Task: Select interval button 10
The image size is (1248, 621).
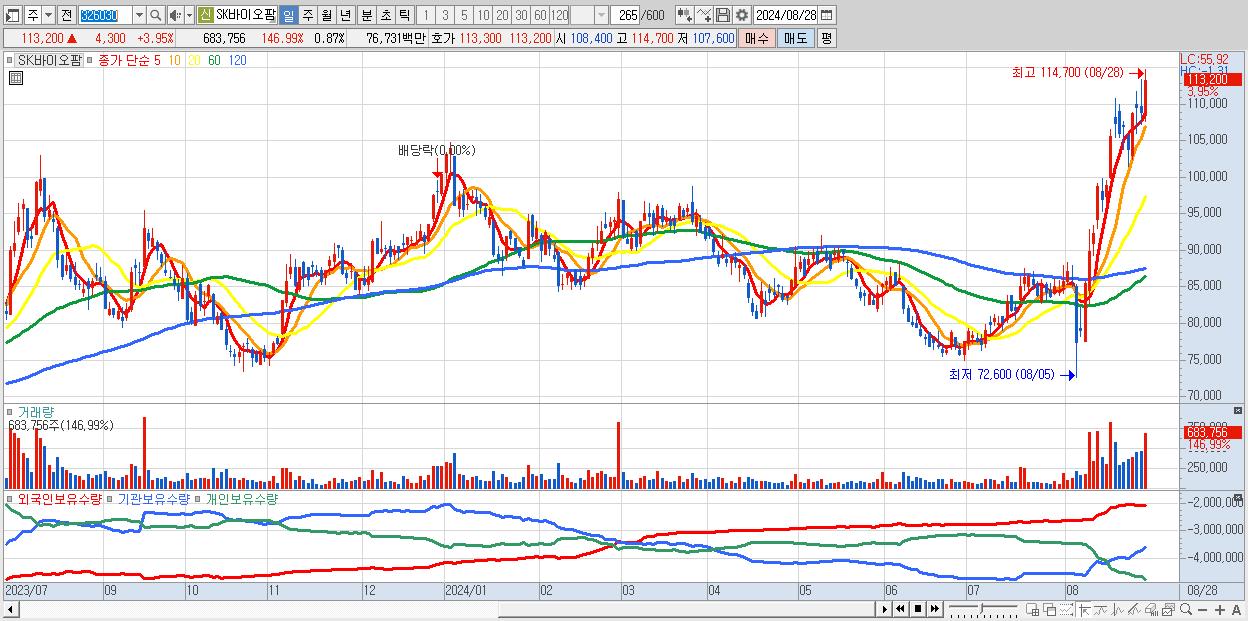Action: (x=483, y=15)
